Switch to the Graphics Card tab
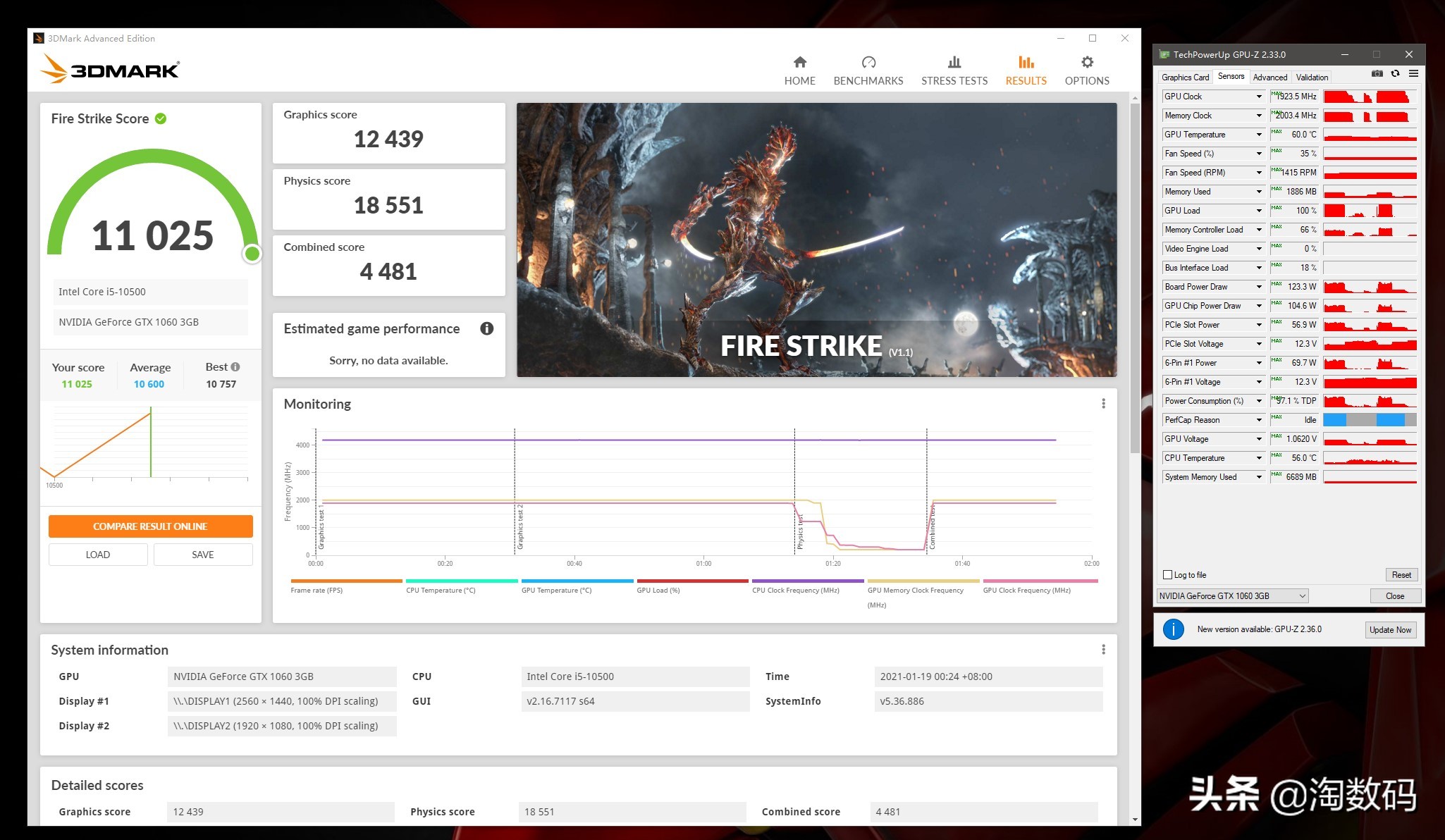 1185,77
